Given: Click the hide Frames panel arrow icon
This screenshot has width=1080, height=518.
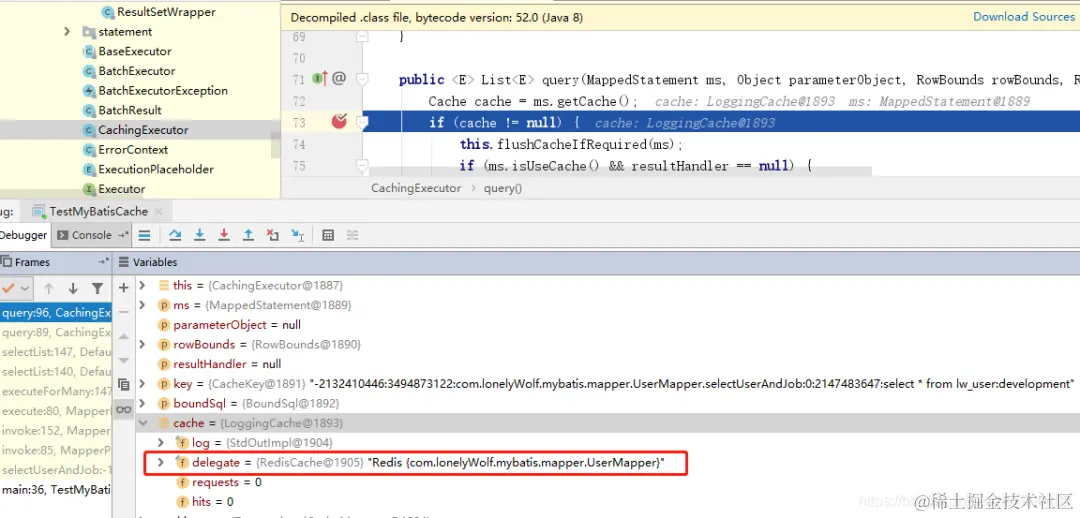Looking at the screenshot, I should [103, 262].
